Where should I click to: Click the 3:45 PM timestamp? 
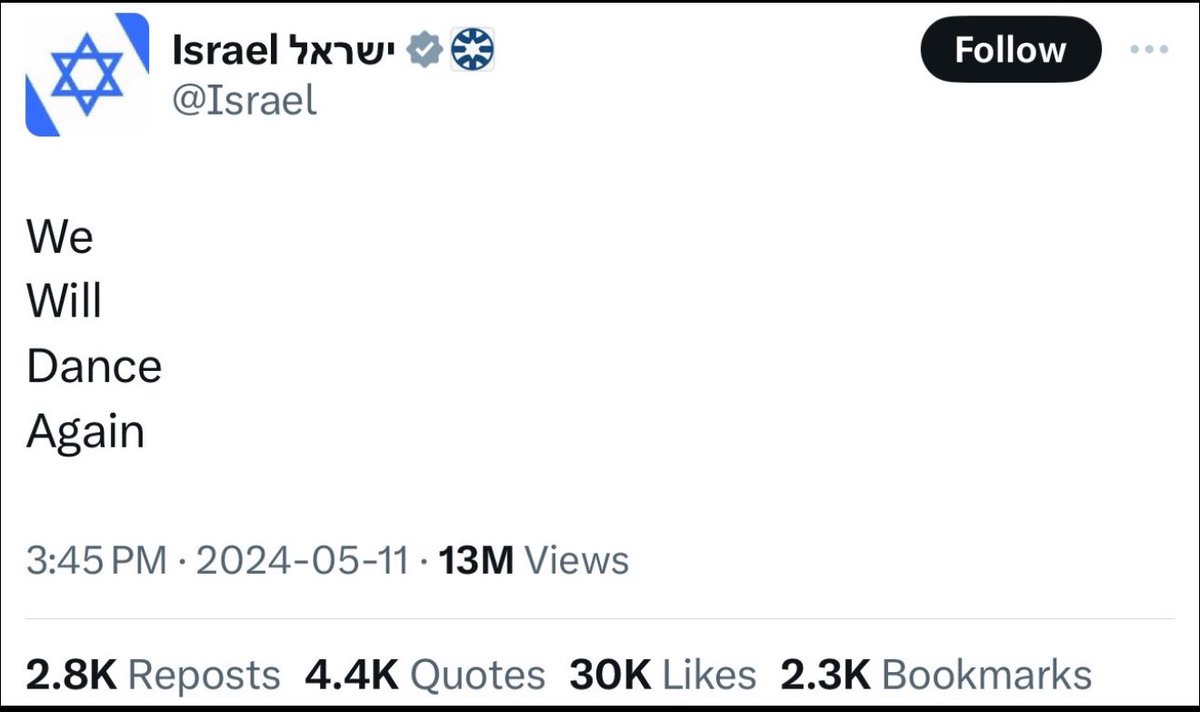point(96,560)
